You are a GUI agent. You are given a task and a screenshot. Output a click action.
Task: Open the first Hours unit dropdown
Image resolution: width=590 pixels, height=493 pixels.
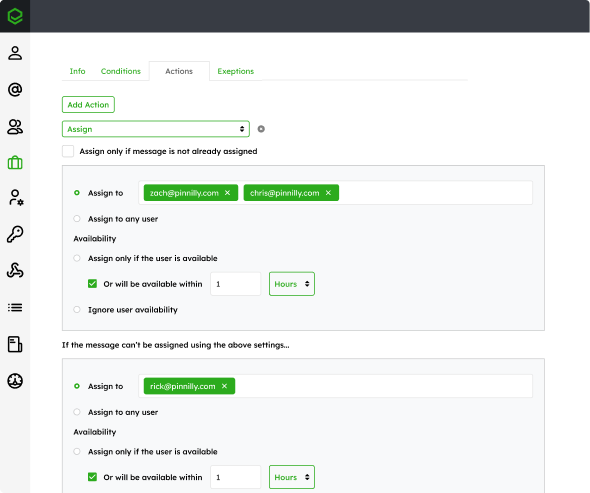click(x=292, y=284)
